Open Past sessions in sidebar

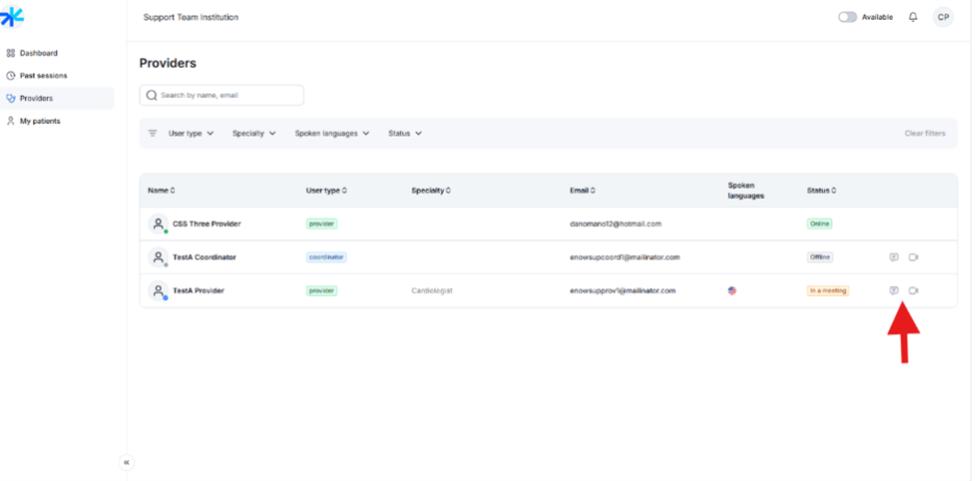[43, 75]
